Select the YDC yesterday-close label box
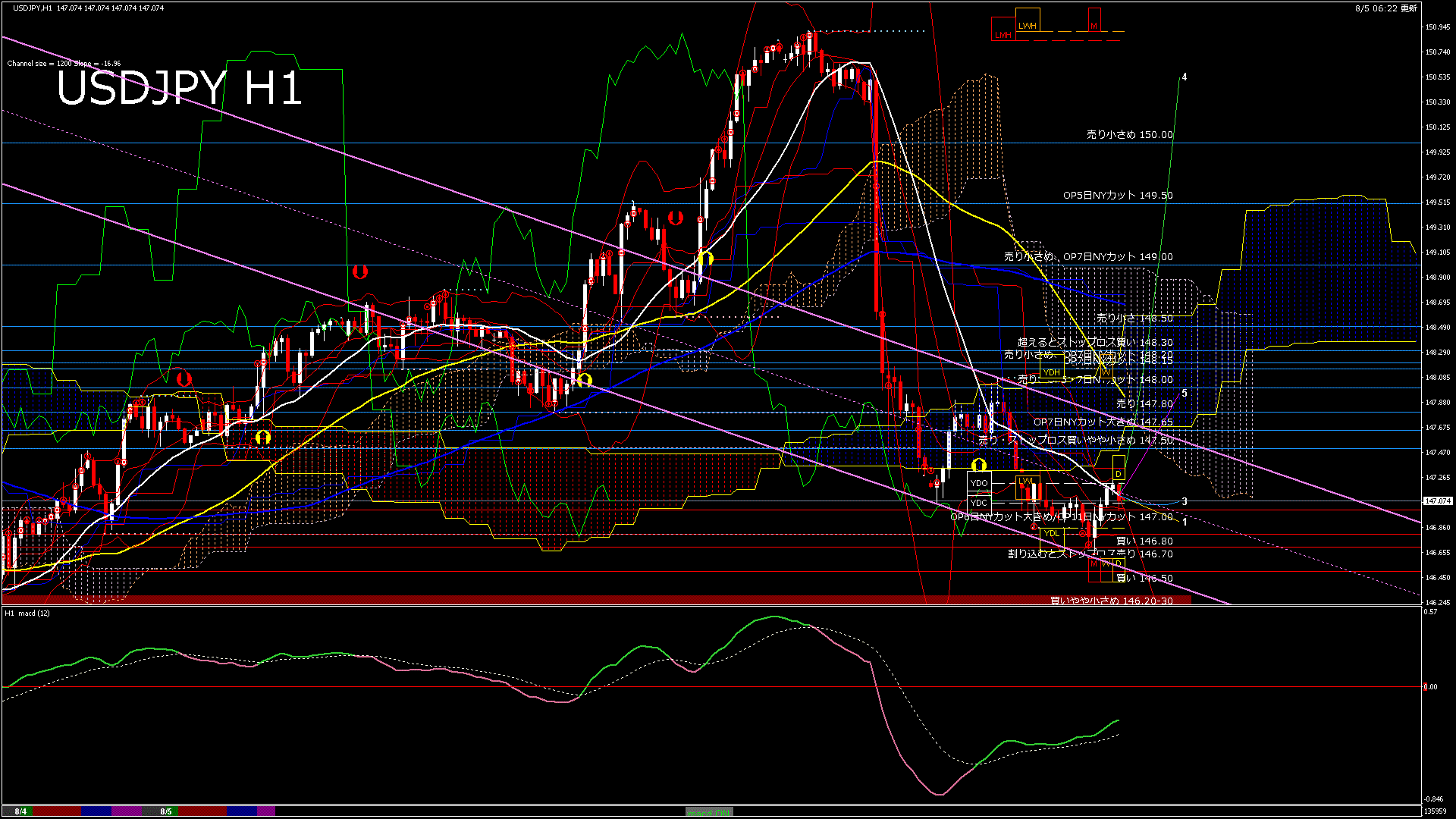Screen dimensions: 1456x819 (x=979, y=502)
